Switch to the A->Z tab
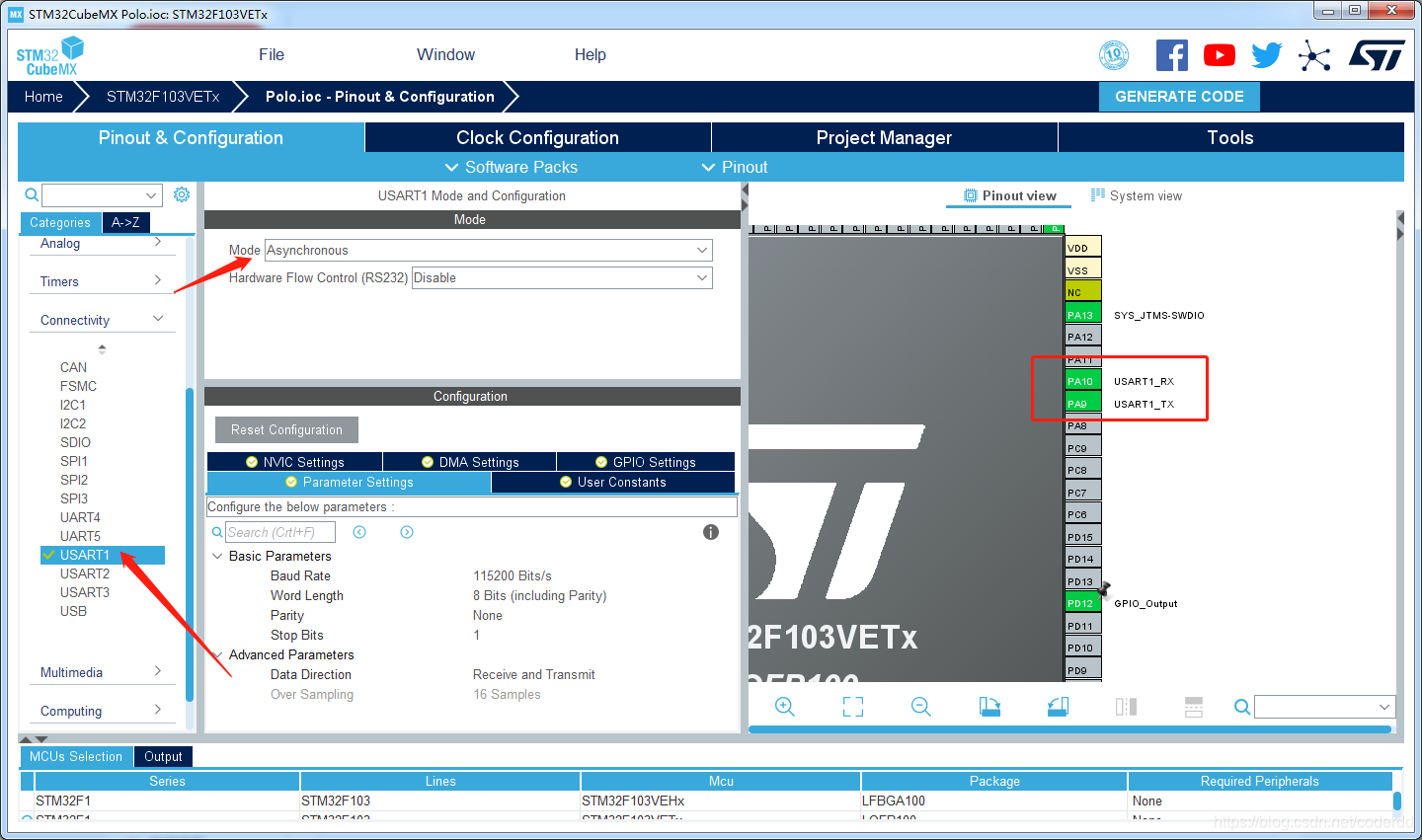The height and width of the screenshot is (840, 1422). click(x=125, y=222)
